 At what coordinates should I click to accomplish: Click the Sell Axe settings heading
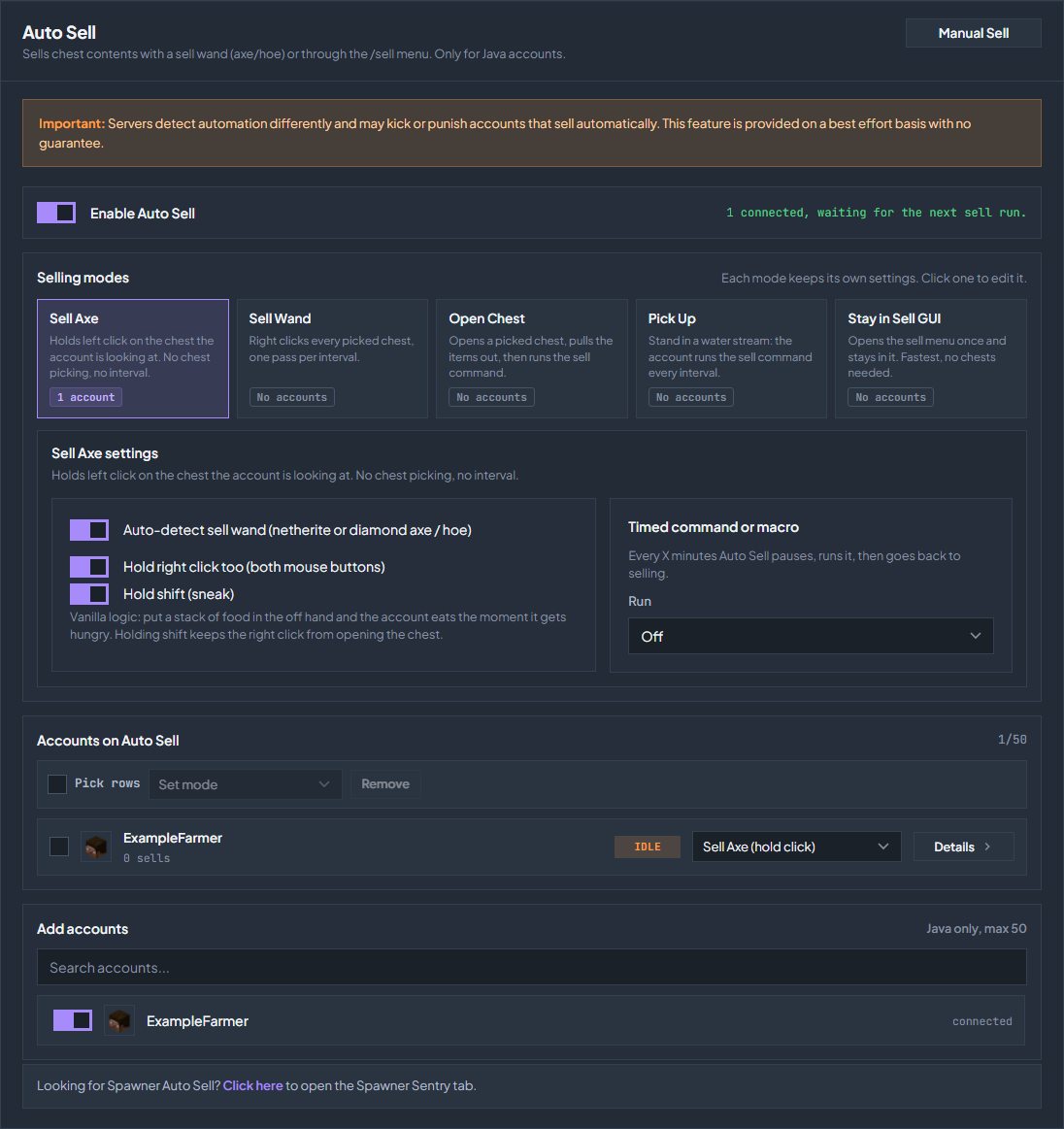105,453
